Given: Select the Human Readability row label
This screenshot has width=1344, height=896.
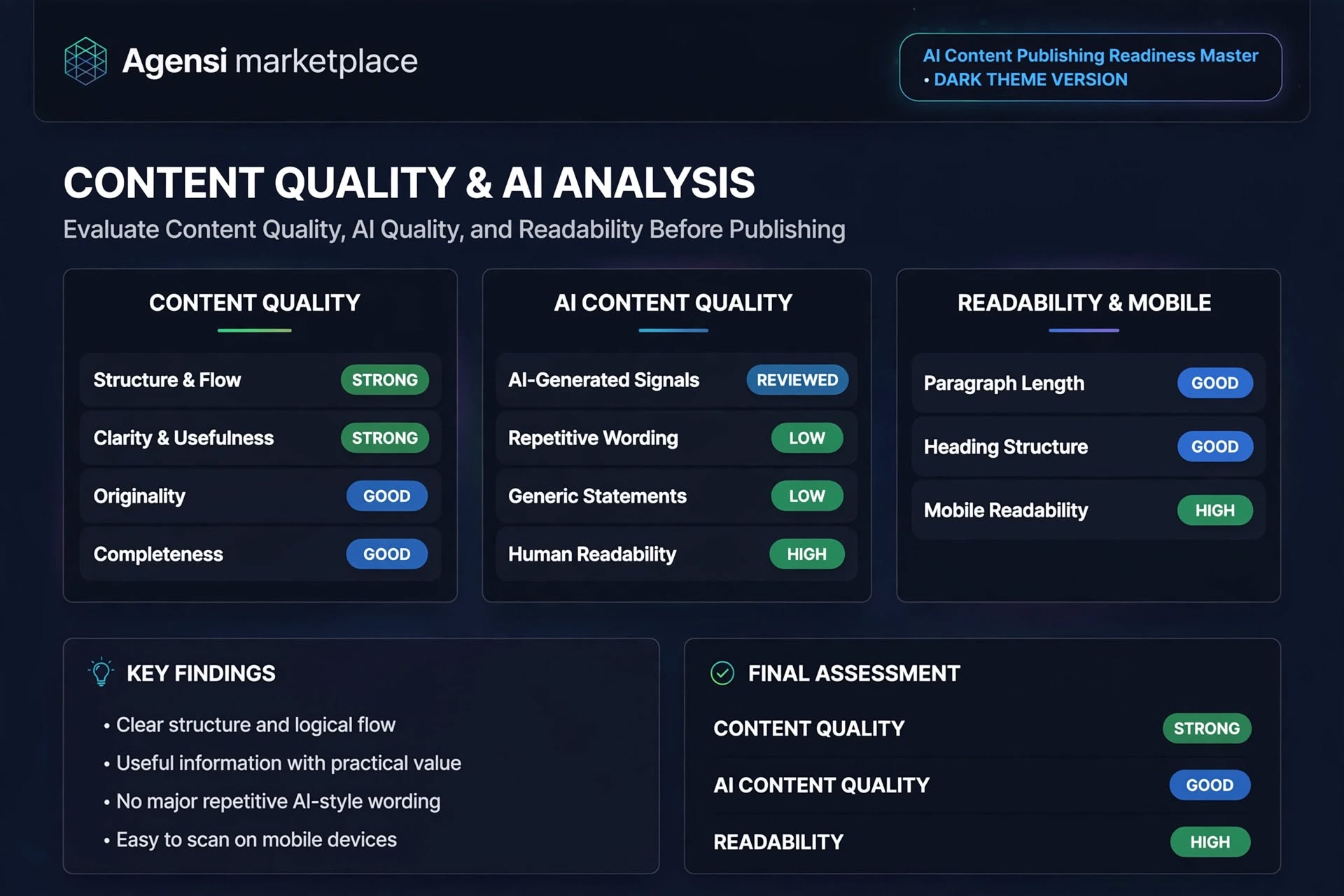Looking at the screenshot, I should (x=592, y=554).
